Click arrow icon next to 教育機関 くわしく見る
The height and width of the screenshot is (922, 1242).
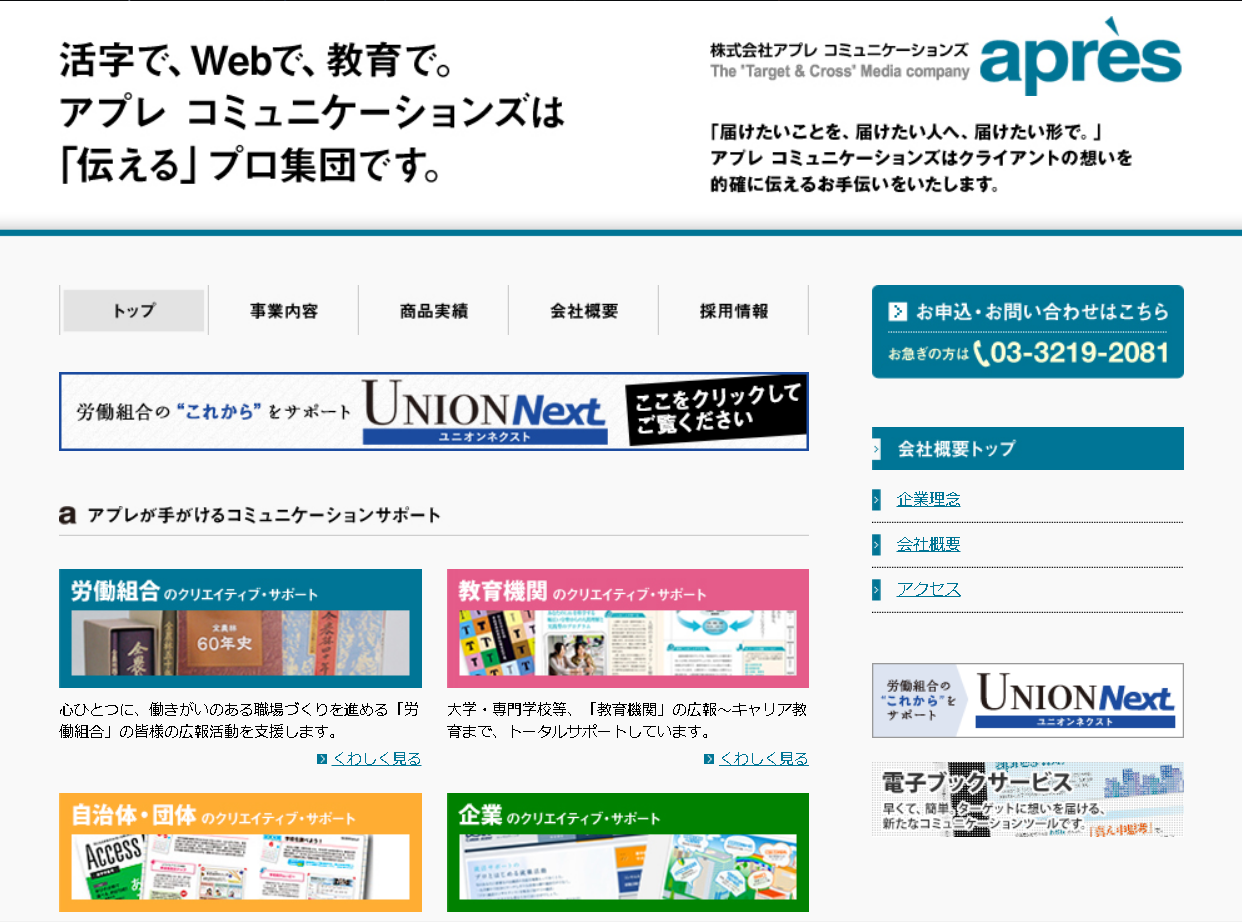click(709, 759)
